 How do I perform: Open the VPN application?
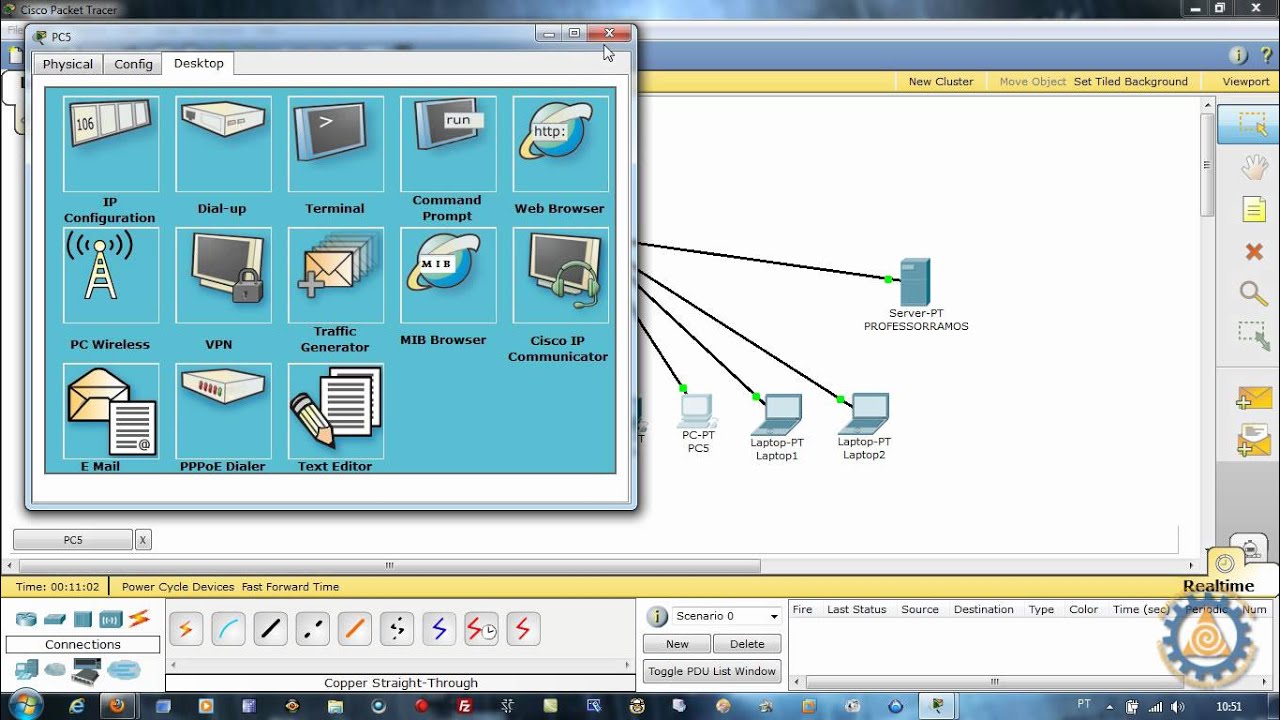[x=223, y=276]
